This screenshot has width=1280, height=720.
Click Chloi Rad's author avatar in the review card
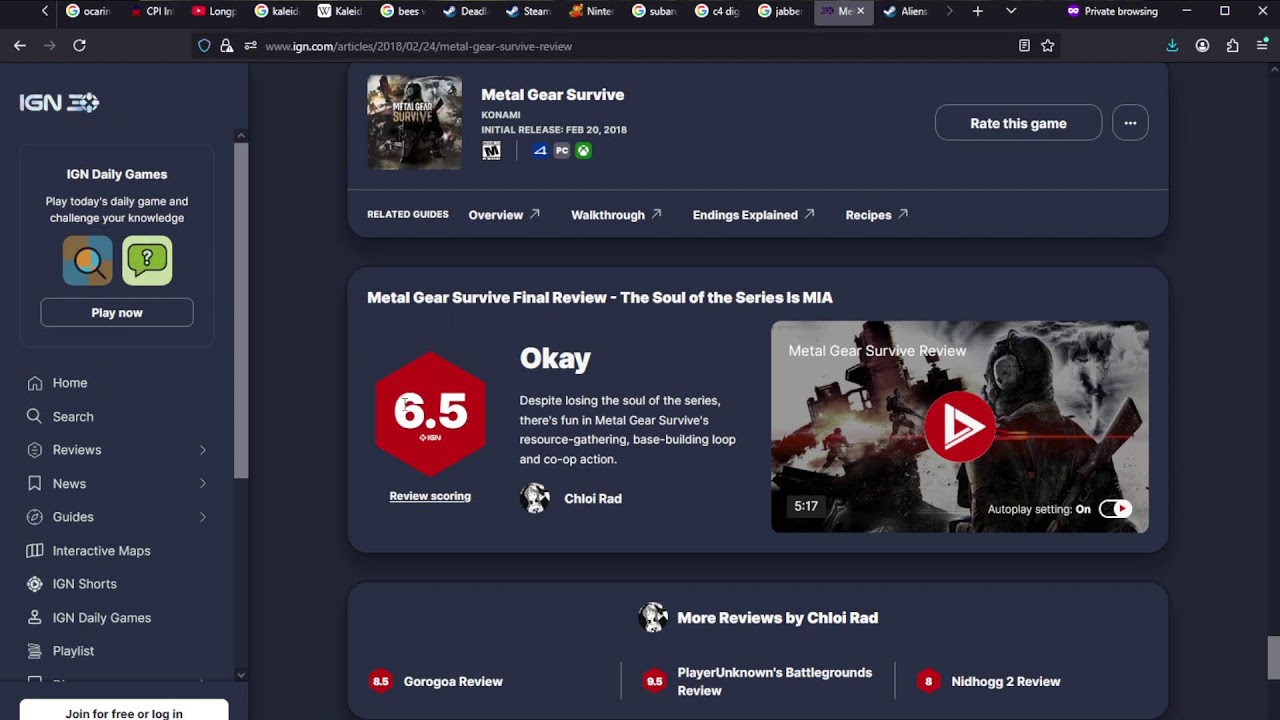pyautogui.click(x=535, y=498)
